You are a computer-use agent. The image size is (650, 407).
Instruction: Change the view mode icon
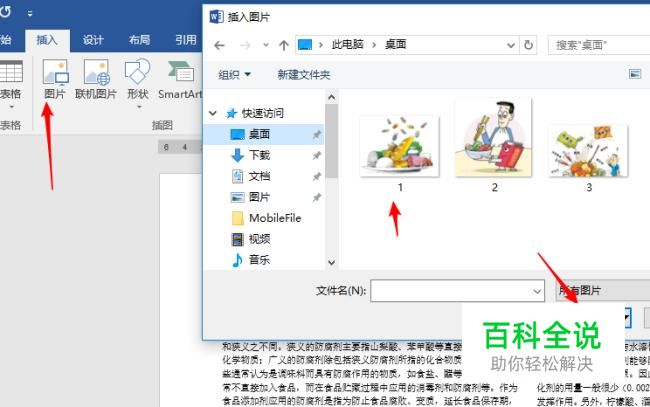tap(635, 74)
